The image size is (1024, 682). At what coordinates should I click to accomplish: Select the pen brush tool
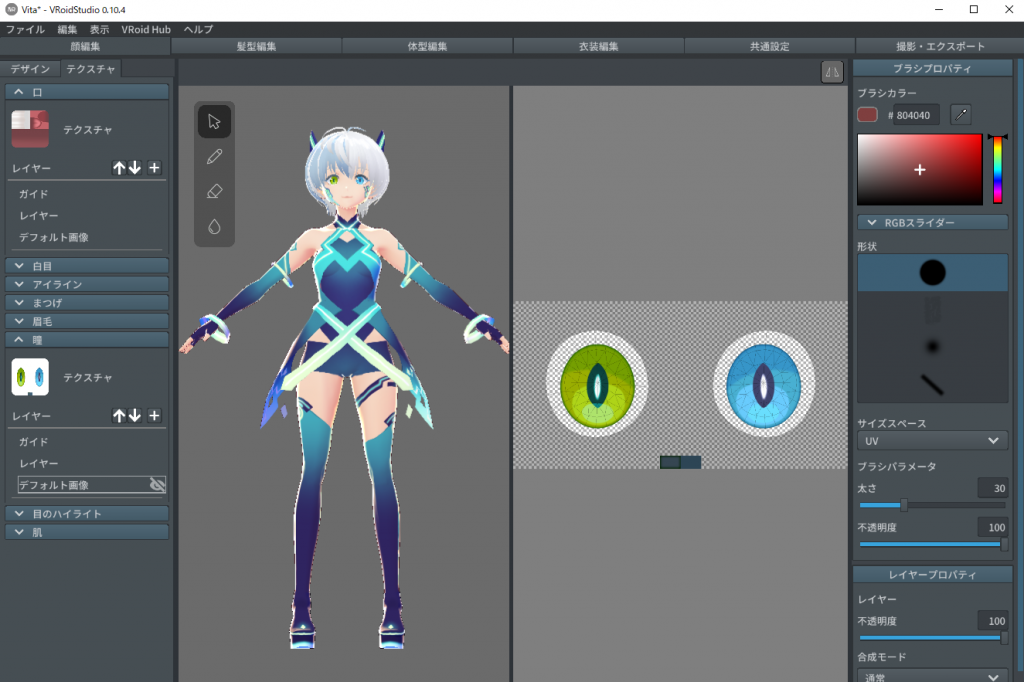pyautogui.click(x=214, y=157)
